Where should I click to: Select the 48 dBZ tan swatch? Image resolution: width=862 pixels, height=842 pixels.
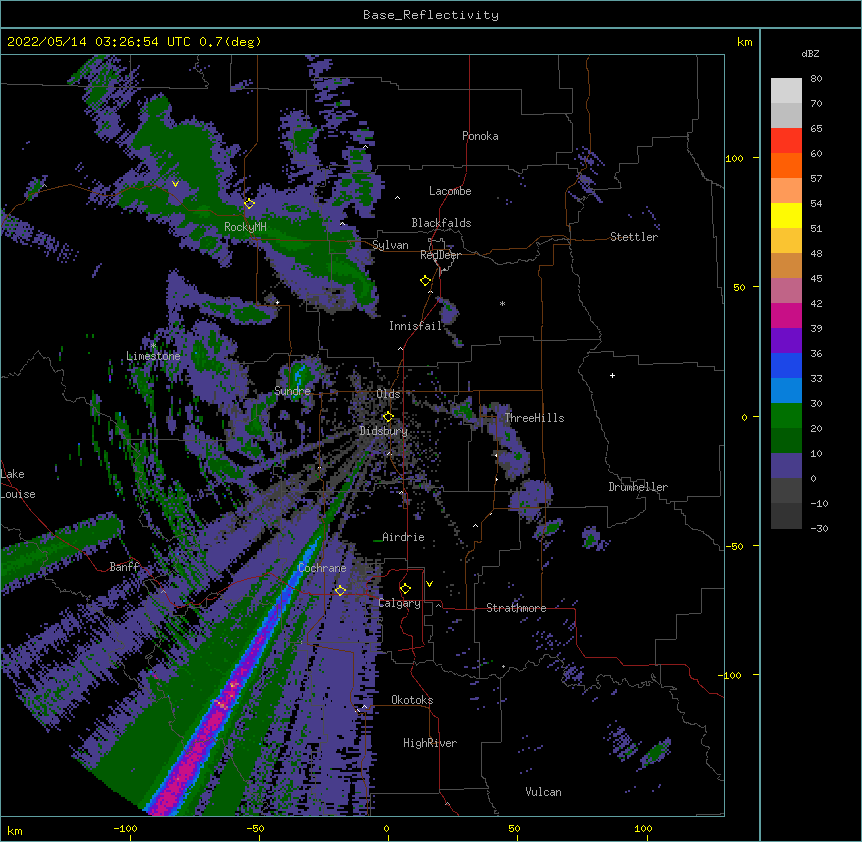pyautogui.click(x=786, y=265)
